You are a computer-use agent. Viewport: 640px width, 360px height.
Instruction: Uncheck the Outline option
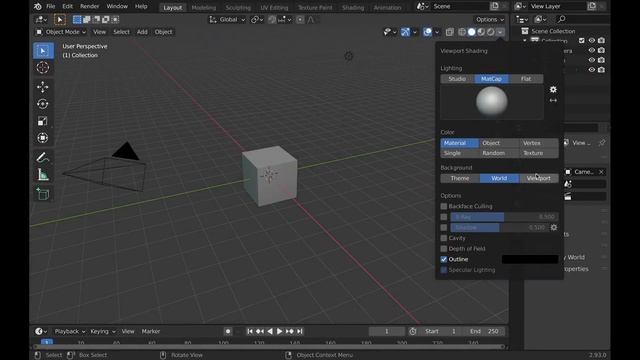(x=444, y=259)
